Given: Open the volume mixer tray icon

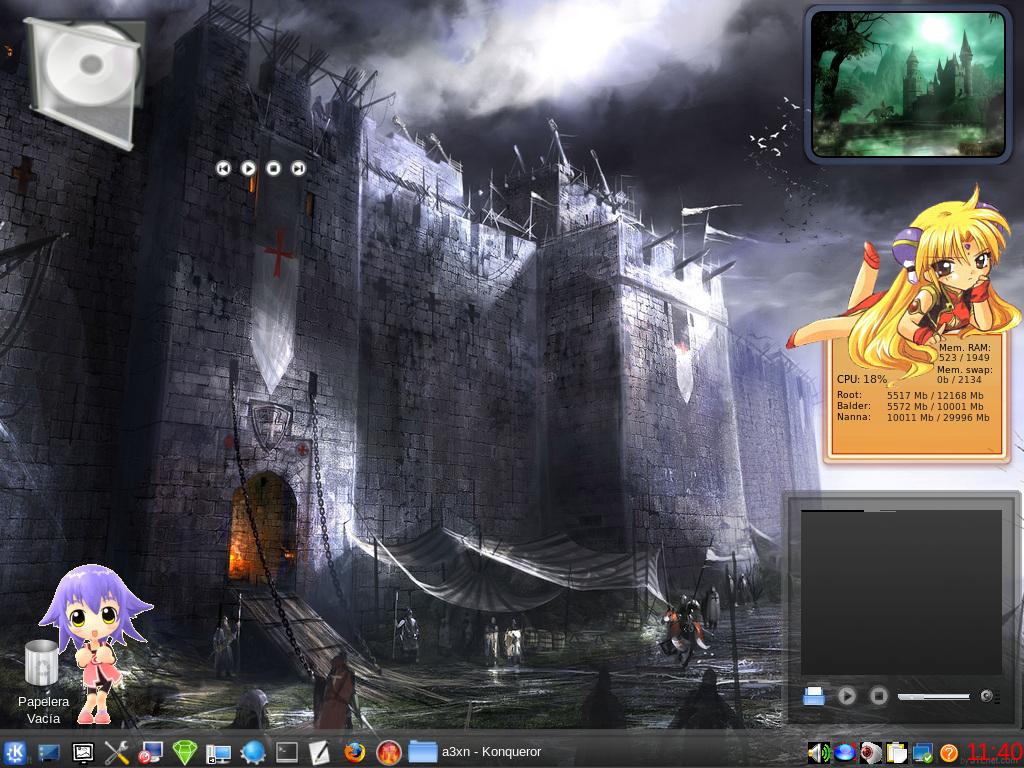Looking at the screenshot, I should 819,753.
